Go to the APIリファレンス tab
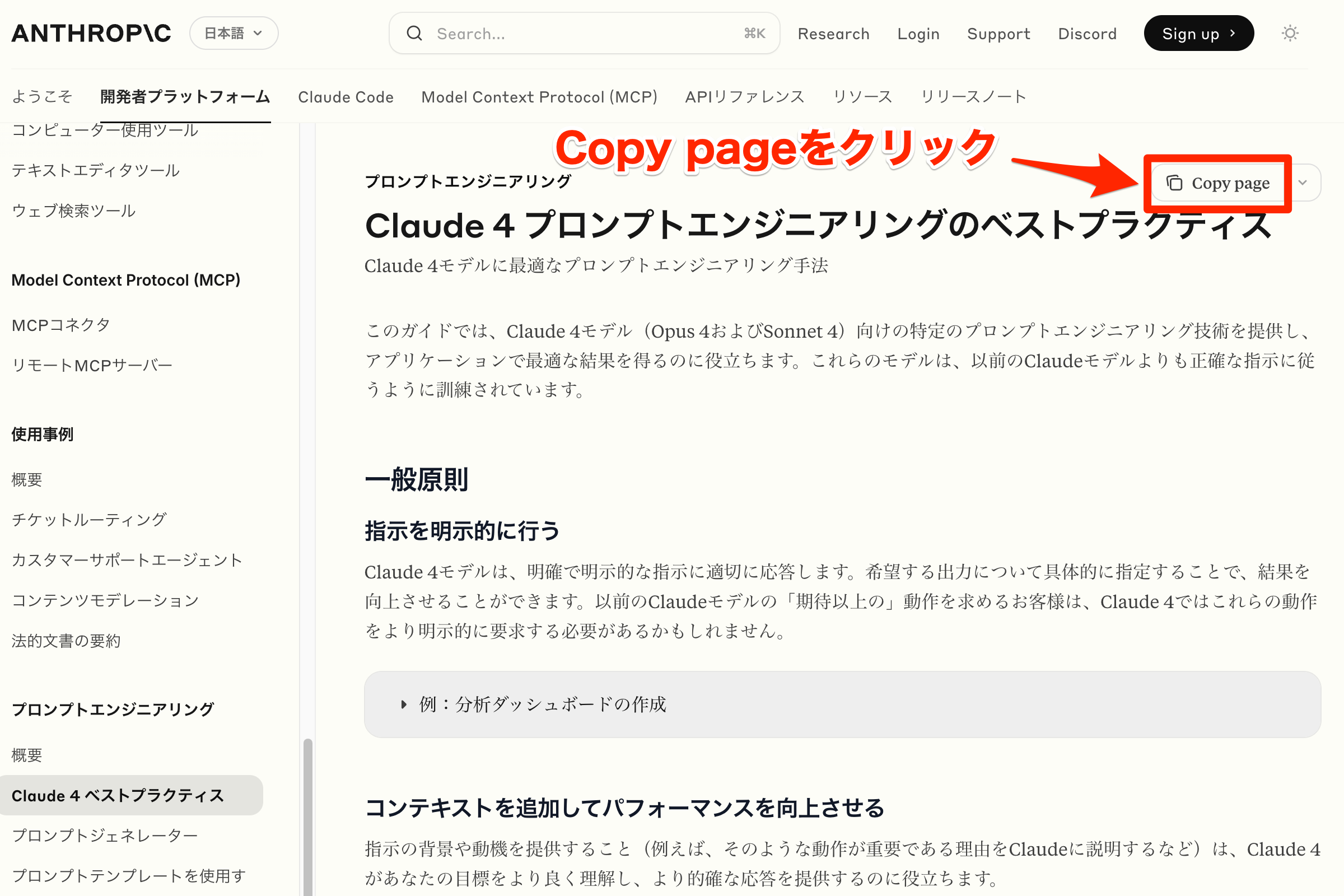Image resolution: width=1344 pixels, height=896 pixels. click(x=745, y=96)
